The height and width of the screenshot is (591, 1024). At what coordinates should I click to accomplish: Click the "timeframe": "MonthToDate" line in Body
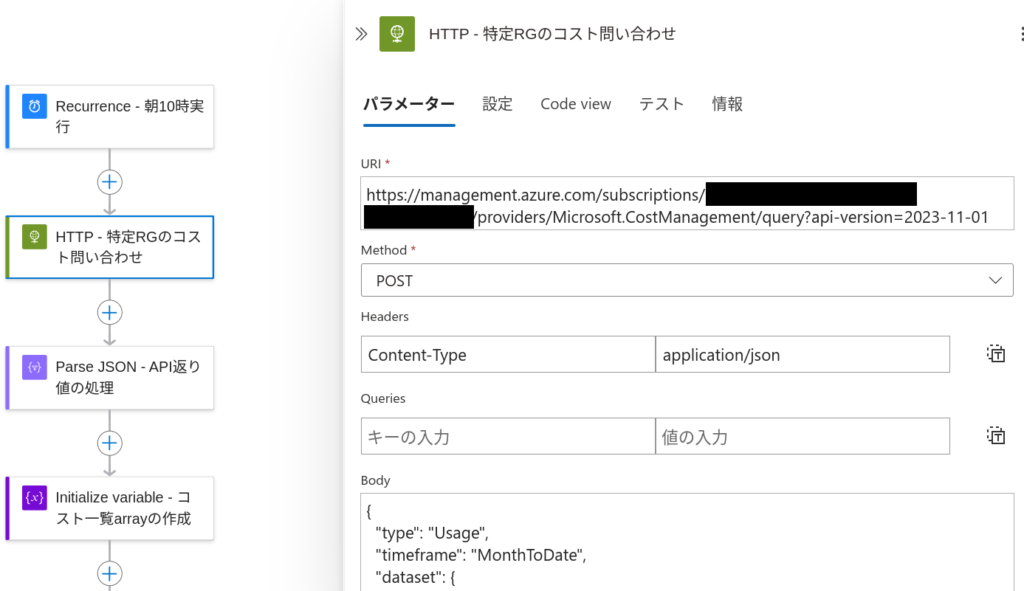pyautogui.click(x=481, y=555)
